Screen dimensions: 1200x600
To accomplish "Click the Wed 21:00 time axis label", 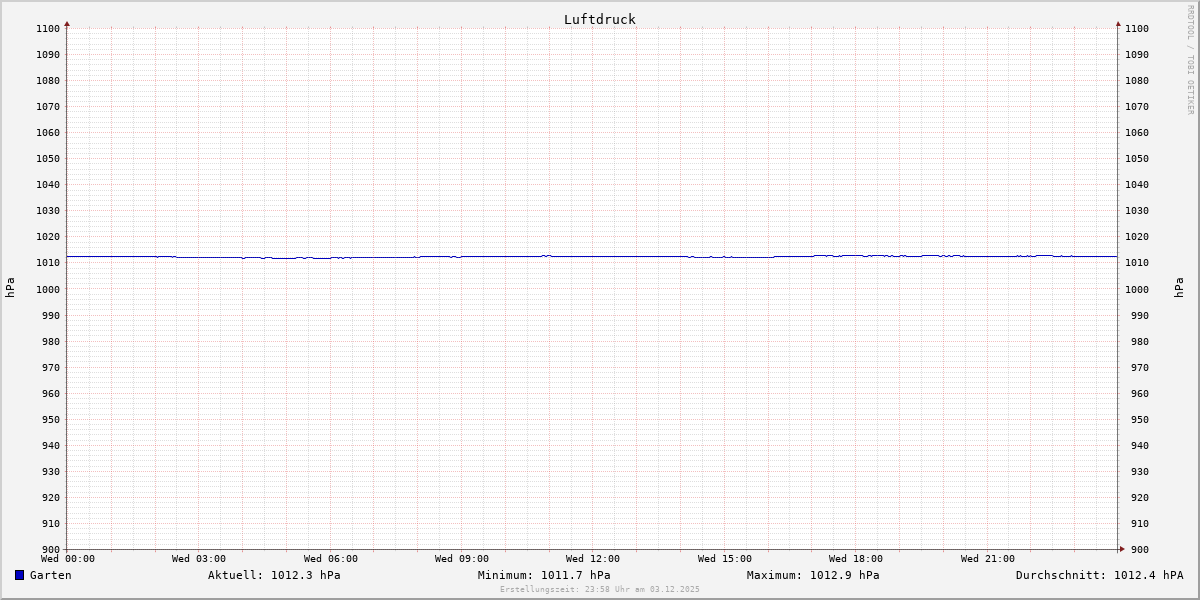I will [987, 559].
